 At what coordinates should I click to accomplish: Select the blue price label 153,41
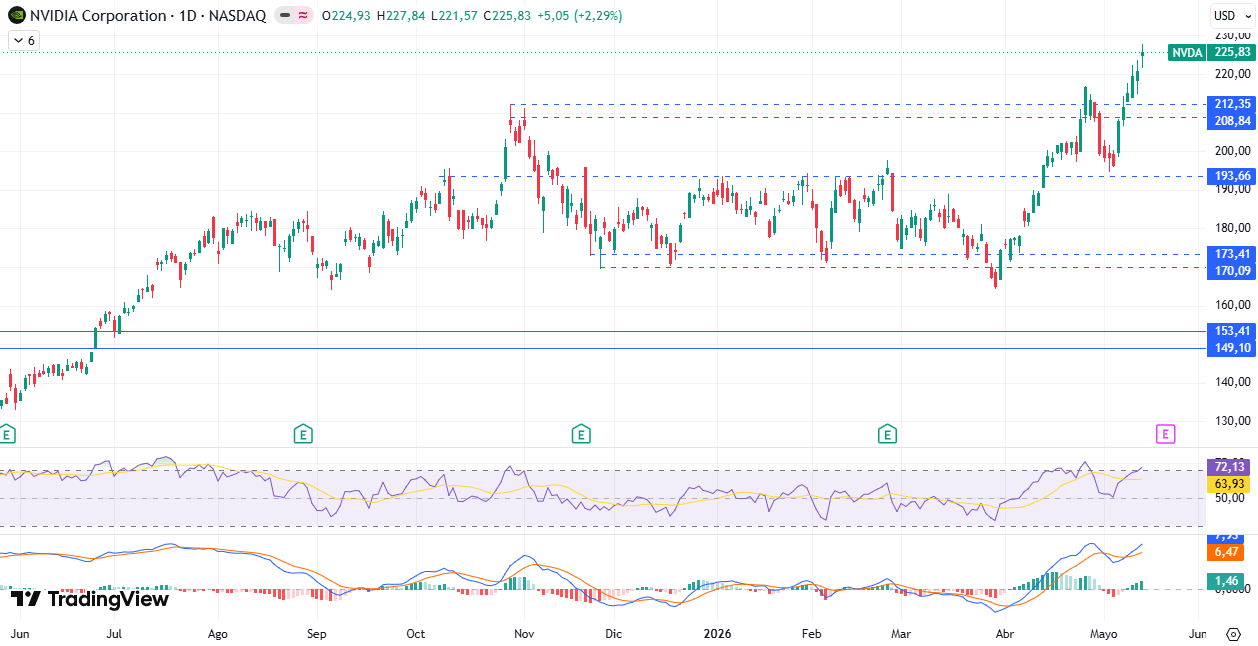pos(1232,331)
